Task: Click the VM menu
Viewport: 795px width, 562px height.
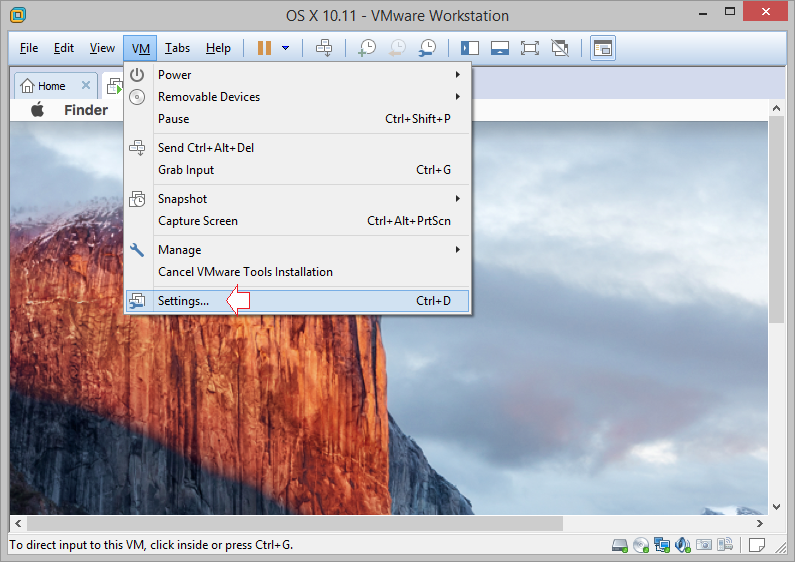Action: tap(140, 48)
